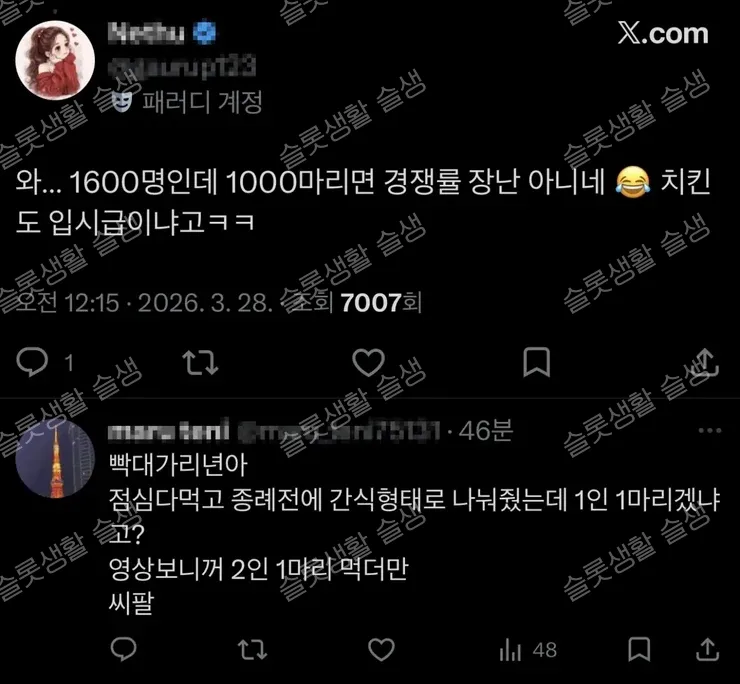The width and height of the screenshot is (740, 684).
Task: Open the anime girl profile picture
Action: [x=55, y=60]
